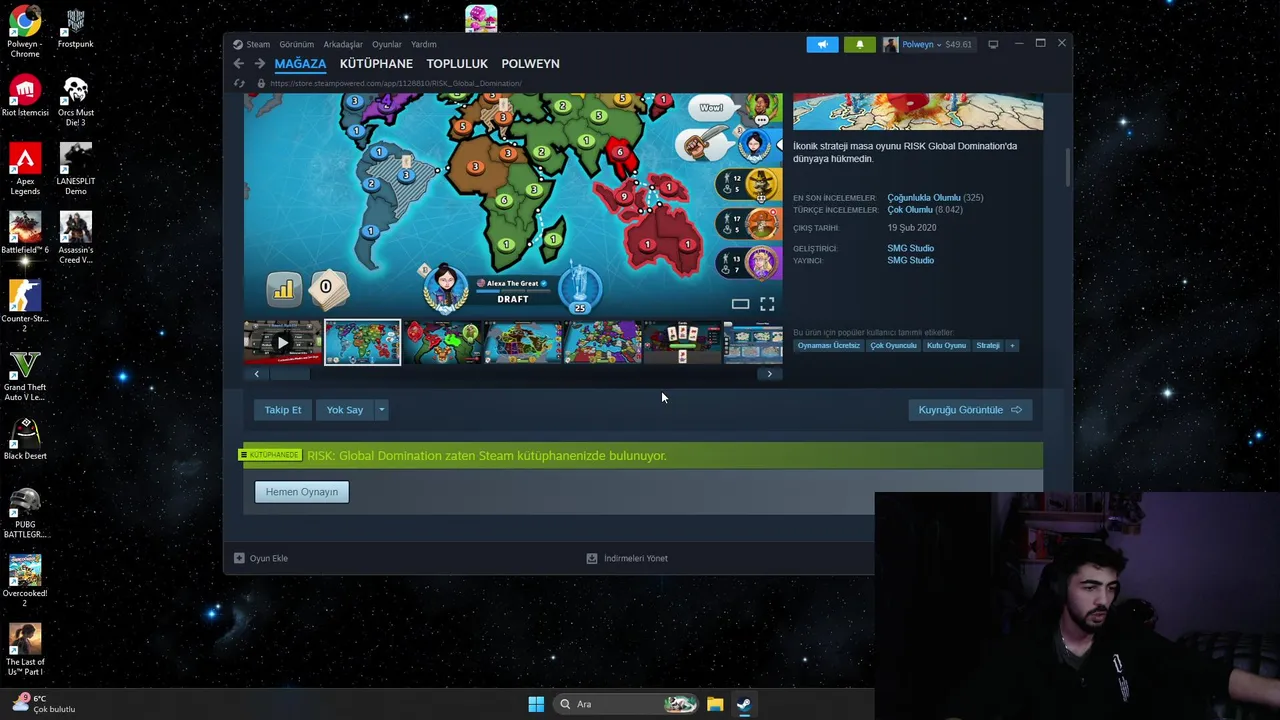Open Battlefield 6 desktop shortcut
The width and height of the screenshot is (1280, 720).
click(25, 233)
